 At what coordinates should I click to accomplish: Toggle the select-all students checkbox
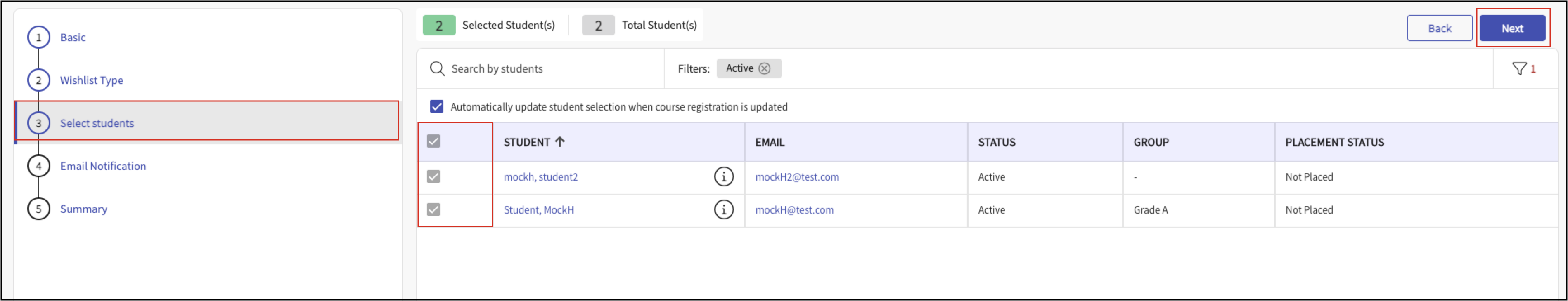[x=433, y=142]
